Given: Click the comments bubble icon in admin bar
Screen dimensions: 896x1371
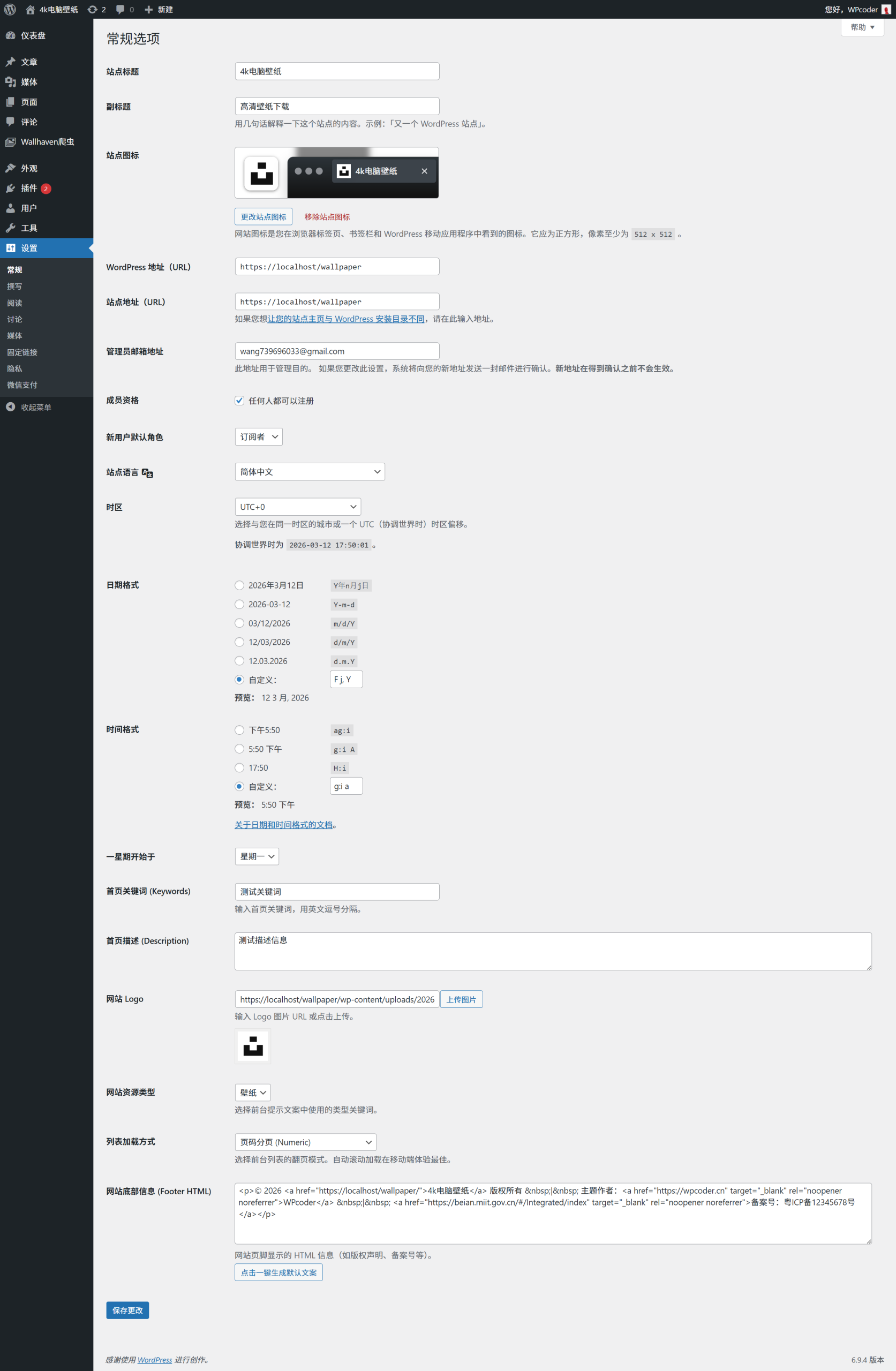Looking at the screenshot, I should click(120, 9).
